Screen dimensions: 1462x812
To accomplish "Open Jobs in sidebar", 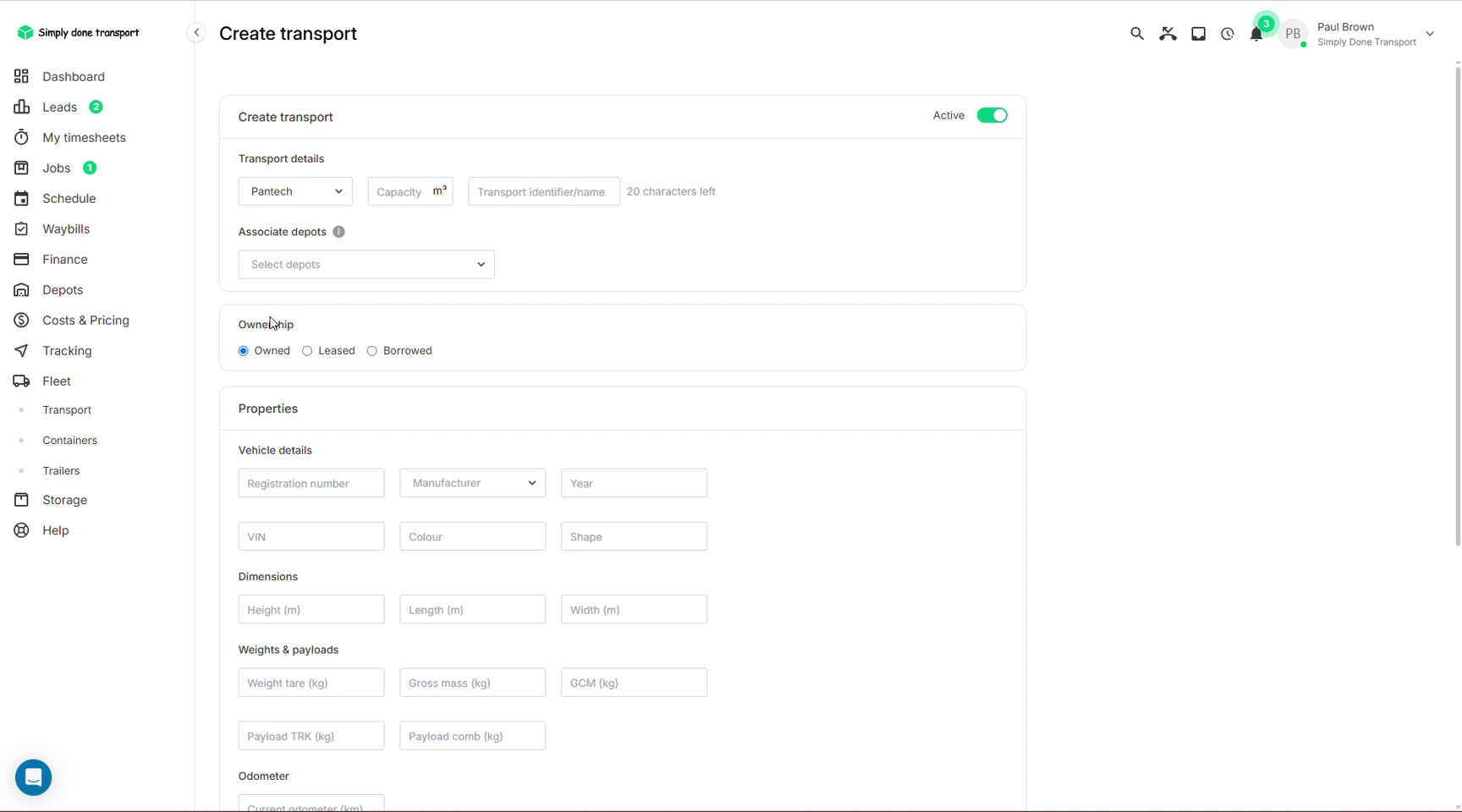I will 56,167.
